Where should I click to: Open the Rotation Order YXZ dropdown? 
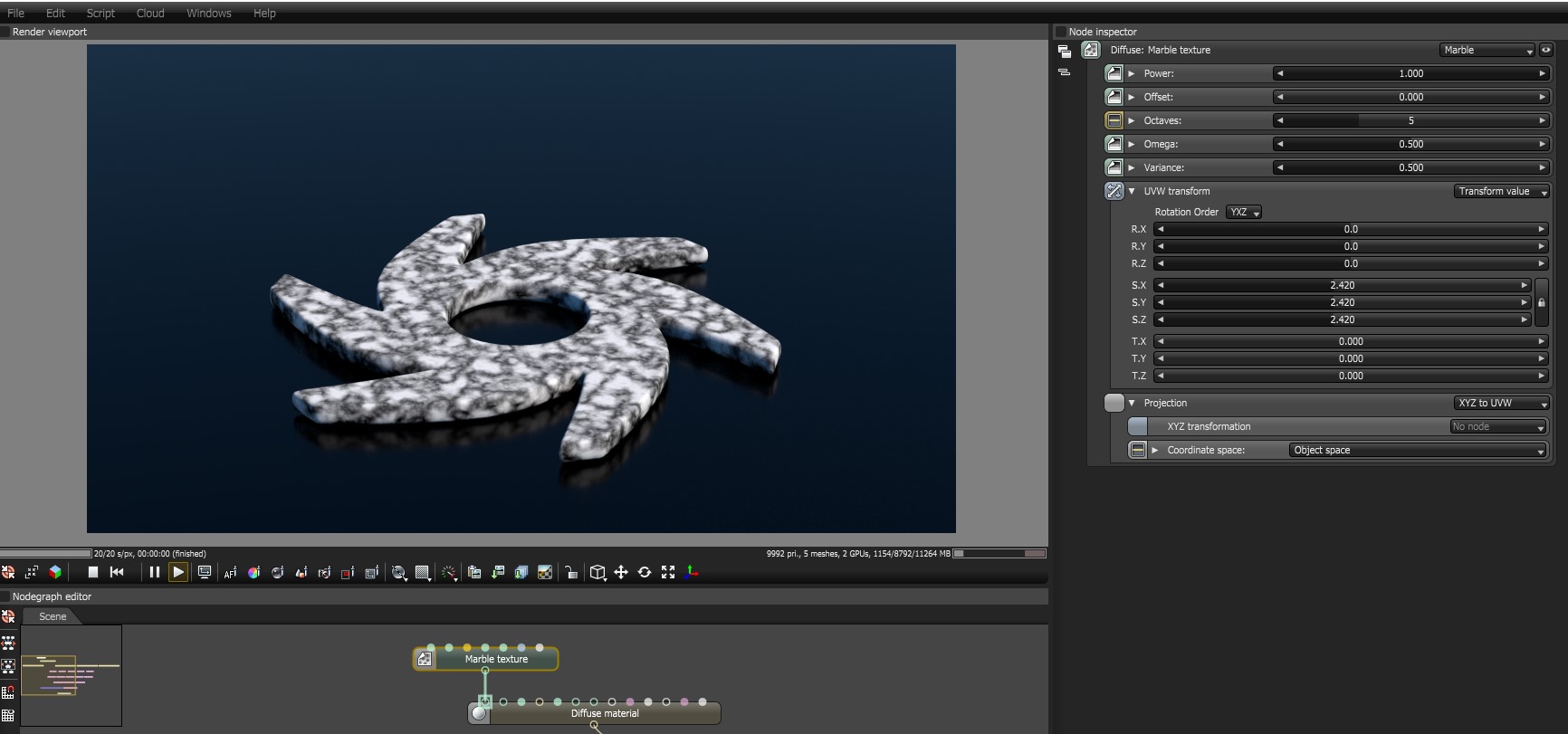point(1244,212)
